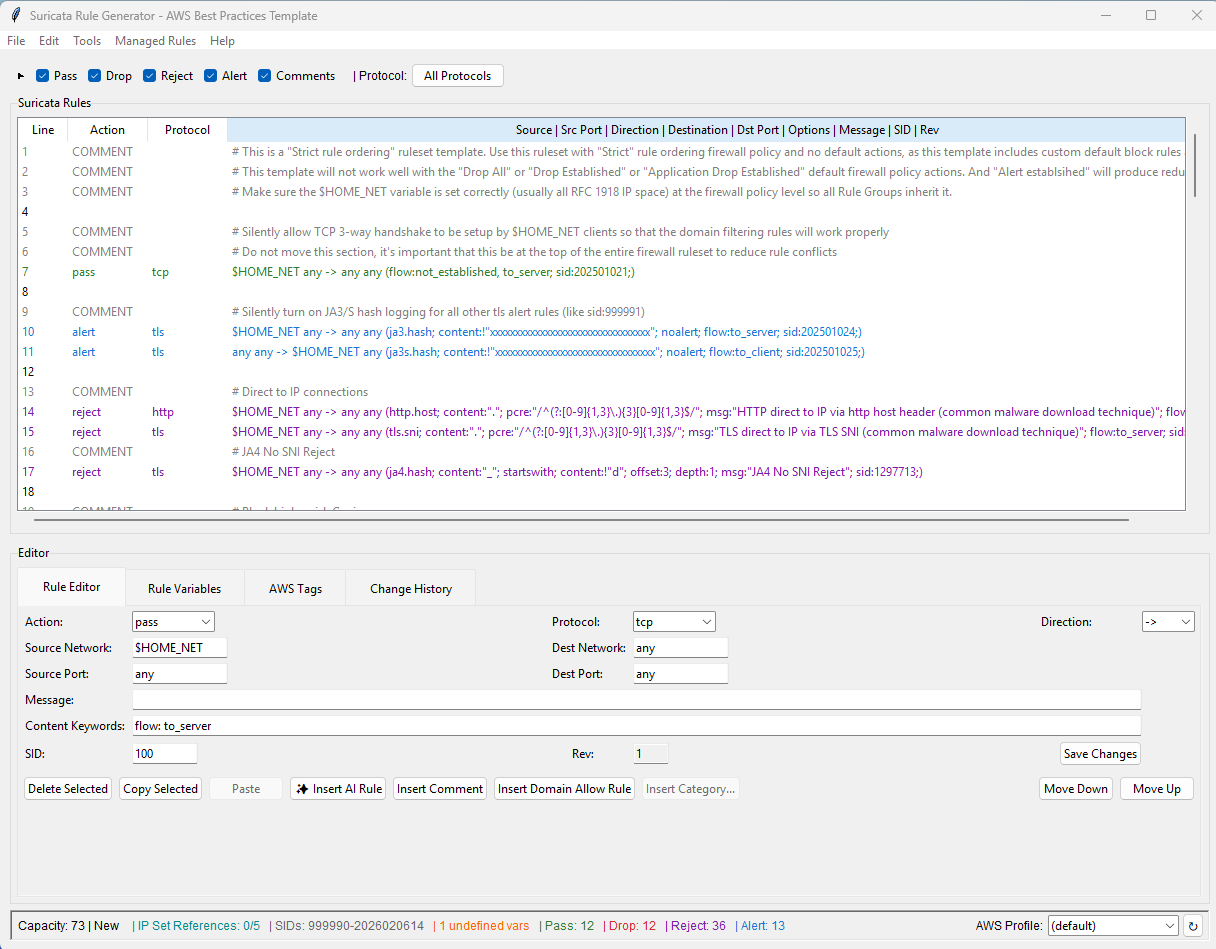Click the '1 undefined vars' status entry
This screenshot has height=949, width=1216.
click(484, 926)
